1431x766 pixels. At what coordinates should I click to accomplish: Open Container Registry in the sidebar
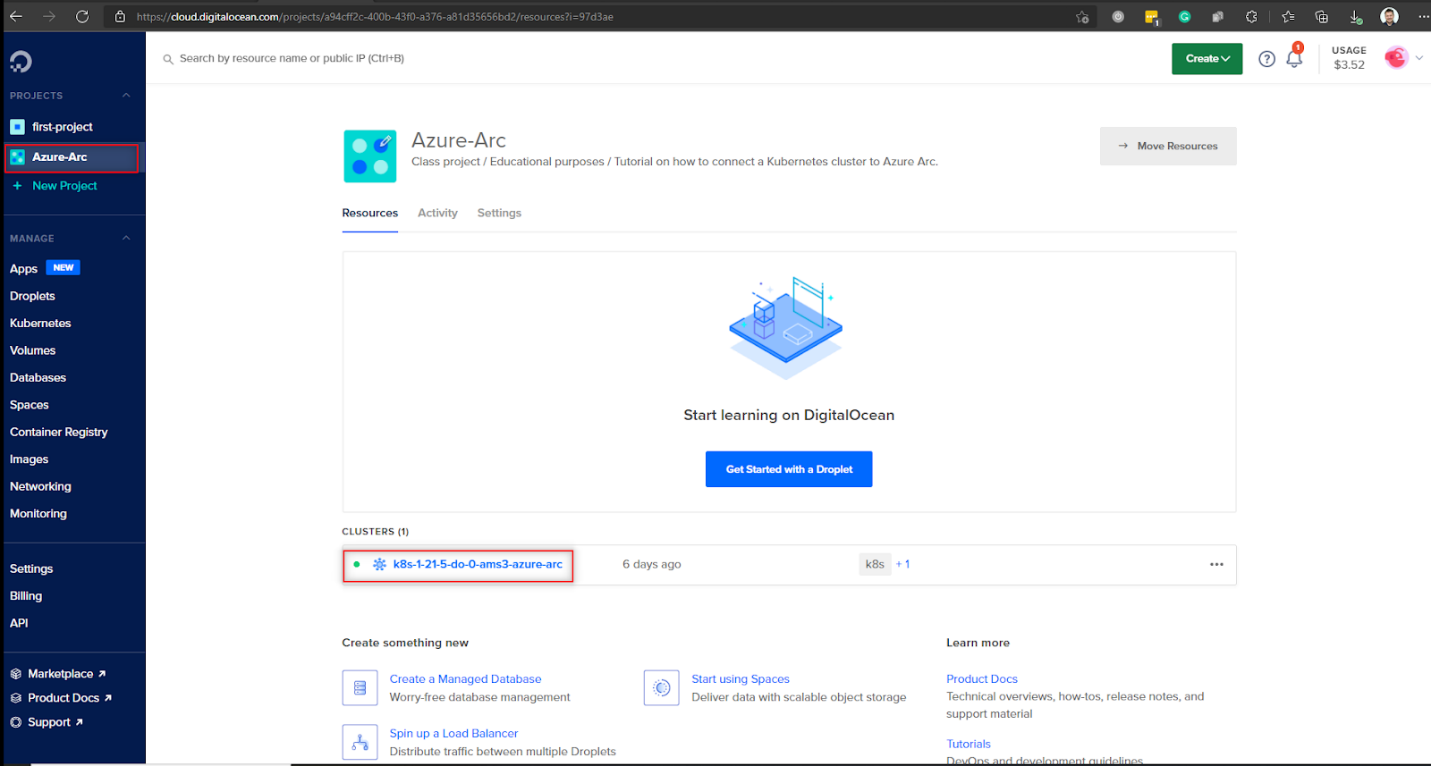[59, 432]
